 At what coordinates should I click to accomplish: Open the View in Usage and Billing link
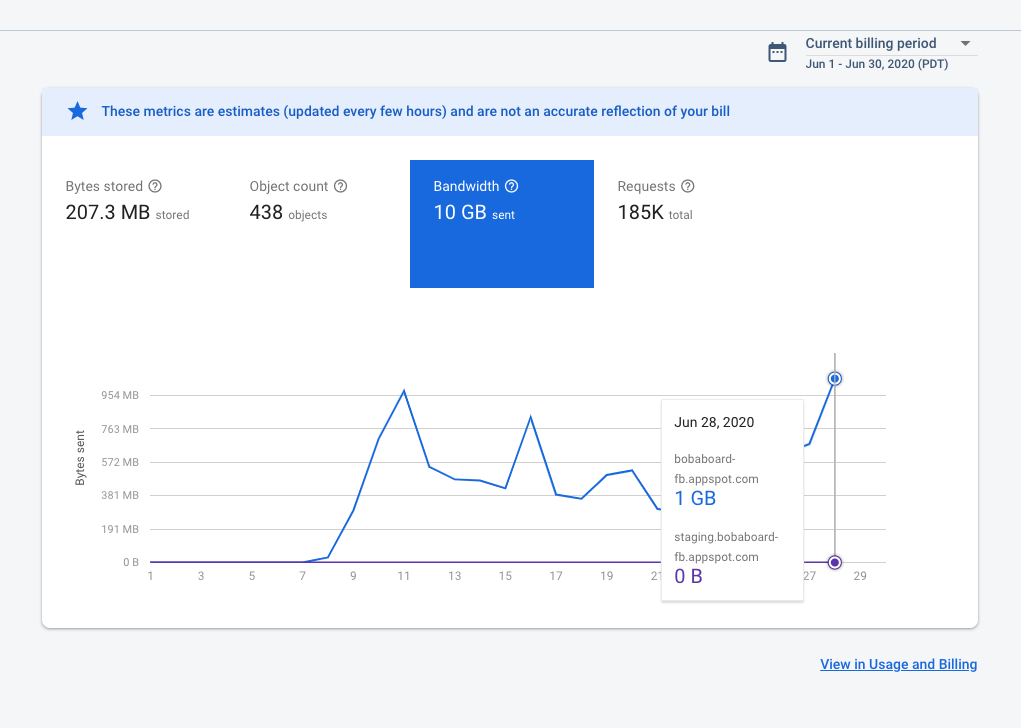[898, 664]
